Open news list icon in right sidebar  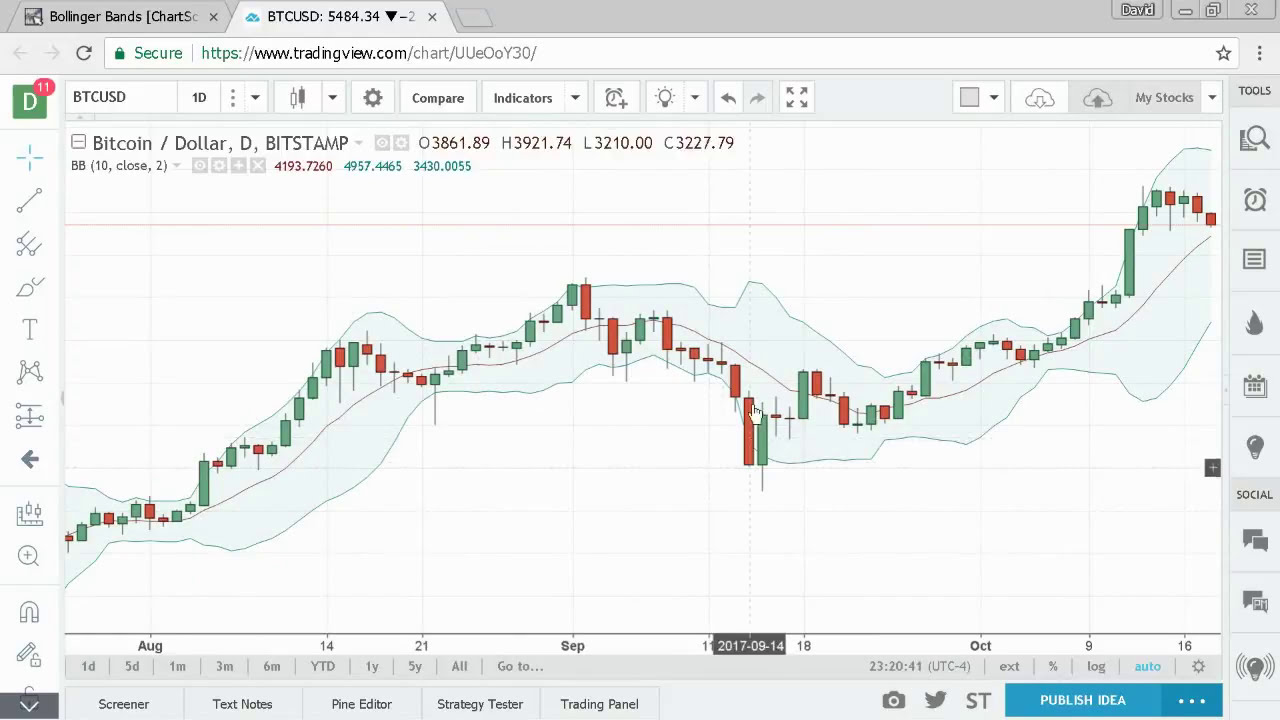coord(1255,260)
